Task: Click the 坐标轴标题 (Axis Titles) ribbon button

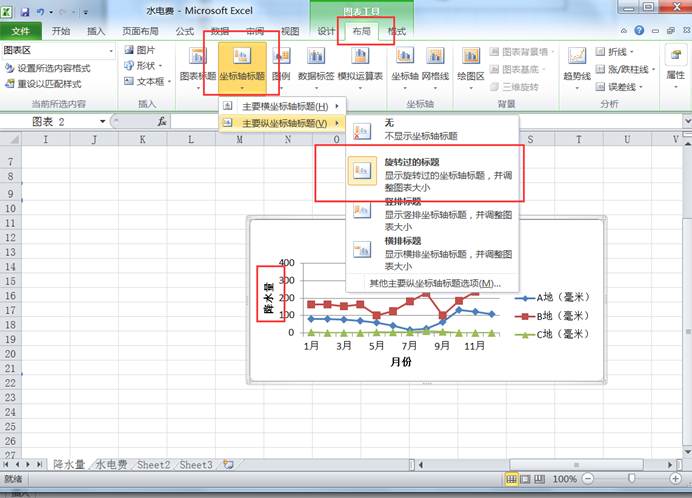Action: click(x=241, y=64)
